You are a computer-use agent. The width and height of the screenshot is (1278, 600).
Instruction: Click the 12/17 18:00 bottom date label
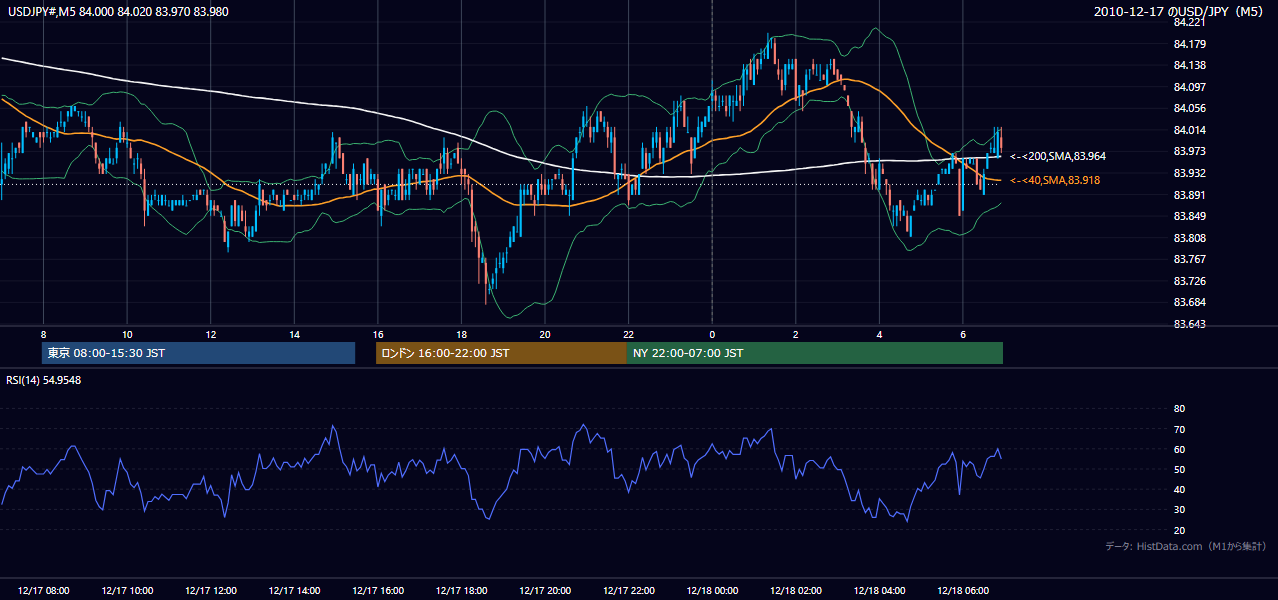461,591
